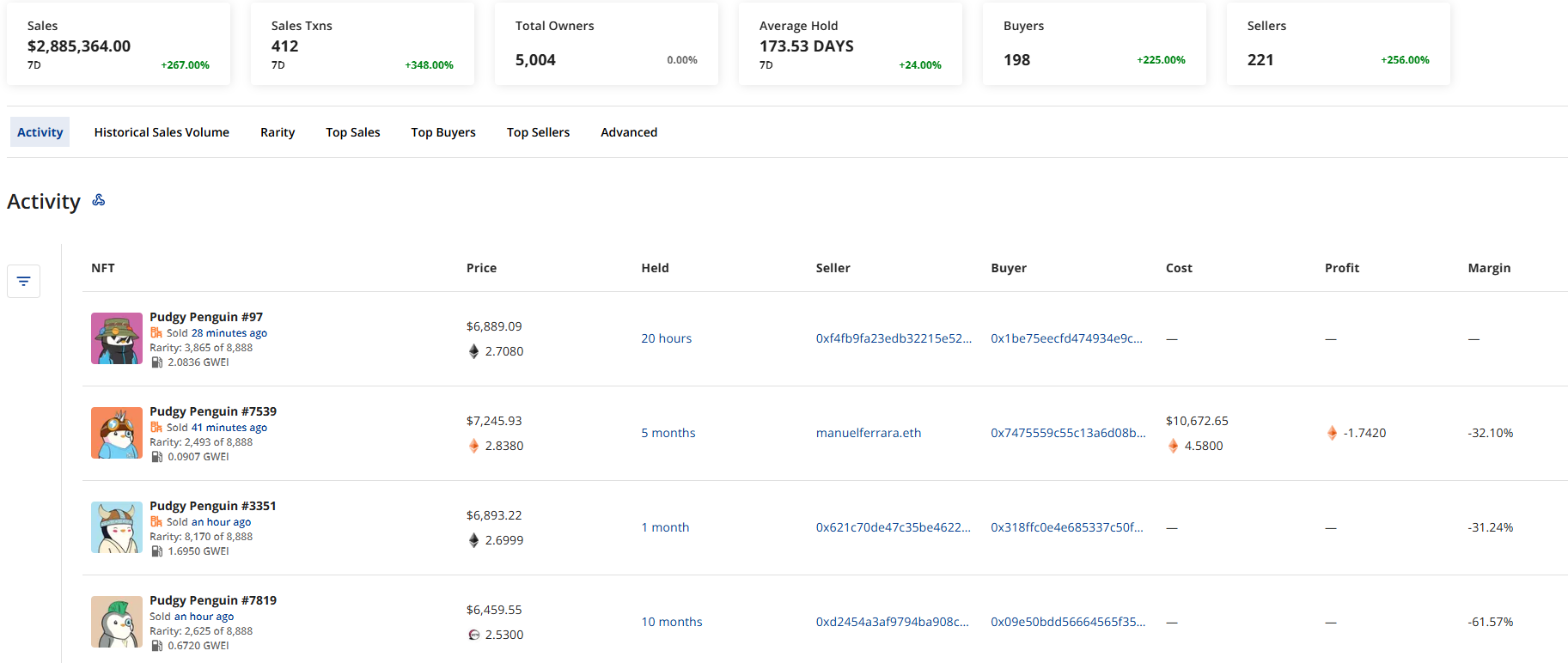Screen dimensions: 1568x663
Task: Click the Sales value $2,885,364.00
Action: click(79, 46)
